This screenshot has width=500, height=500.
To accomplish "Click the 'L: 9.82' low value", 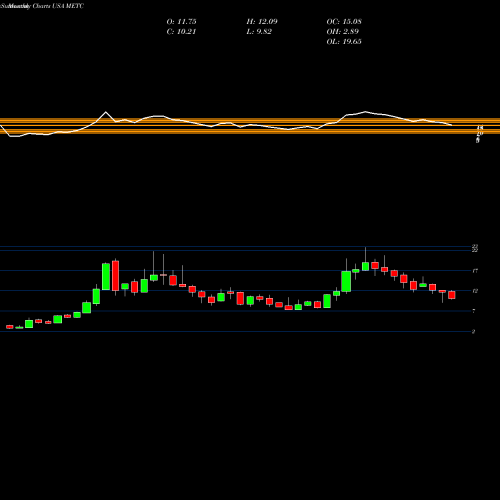I will pyautogui.click(x=259, y=32).
